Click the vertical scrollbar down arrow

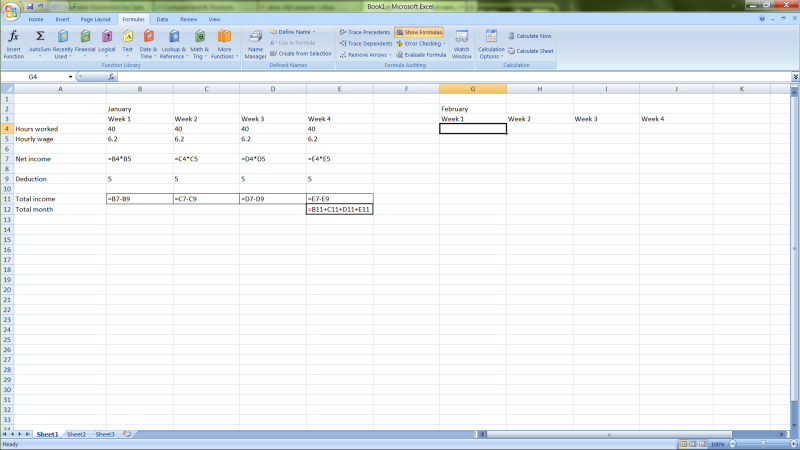794,426
